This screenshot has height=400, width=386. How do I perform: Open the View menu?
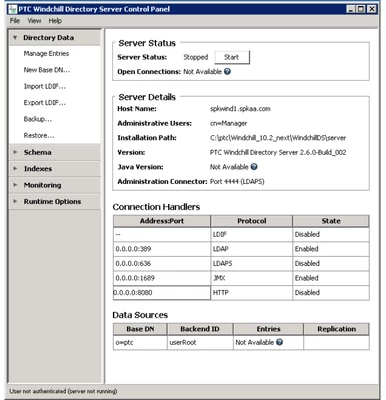coord(34,21)
